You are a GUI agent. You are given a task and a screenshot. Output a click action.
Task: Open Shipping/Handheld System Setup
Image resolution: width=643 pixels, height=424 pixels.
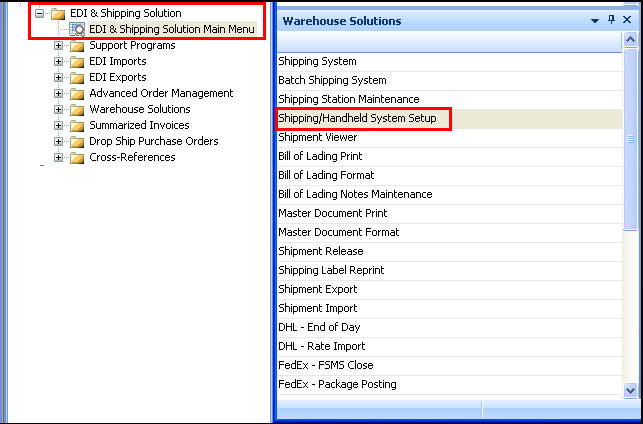[357, 119]
